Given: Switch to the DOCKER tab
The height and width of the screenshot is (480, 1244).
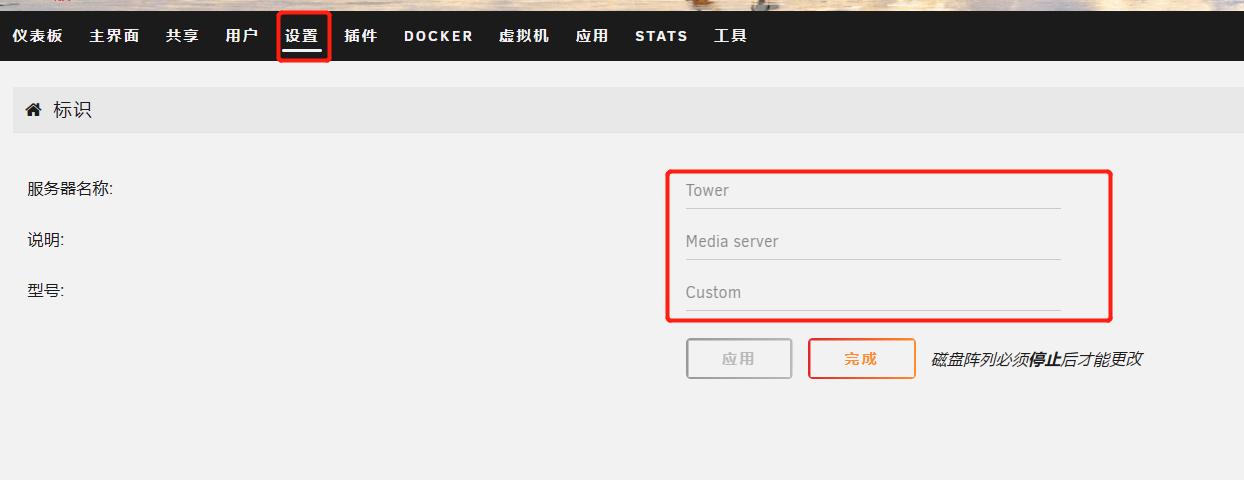Looking at the screenshot, I should pos(438,36).
